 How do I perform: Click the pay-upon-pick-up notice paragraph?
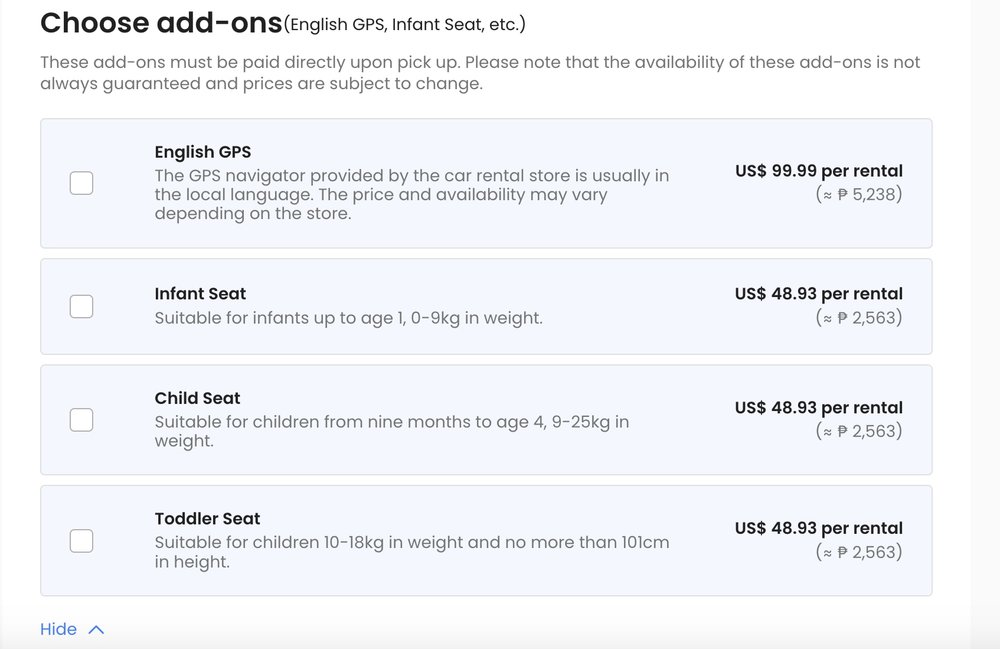click(x=479, y=73)
